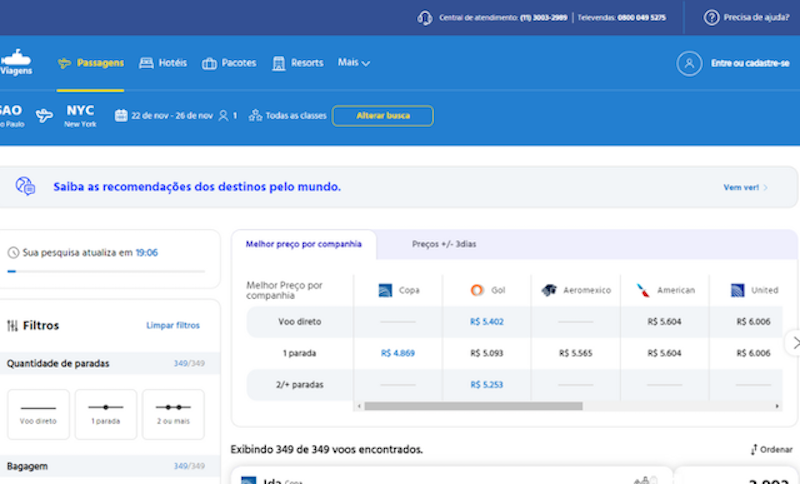The height and width of the screenshot is (484, 800).
Task: Select United Voo direto price R$ 6.006
Action: click(x=753, y=322)
